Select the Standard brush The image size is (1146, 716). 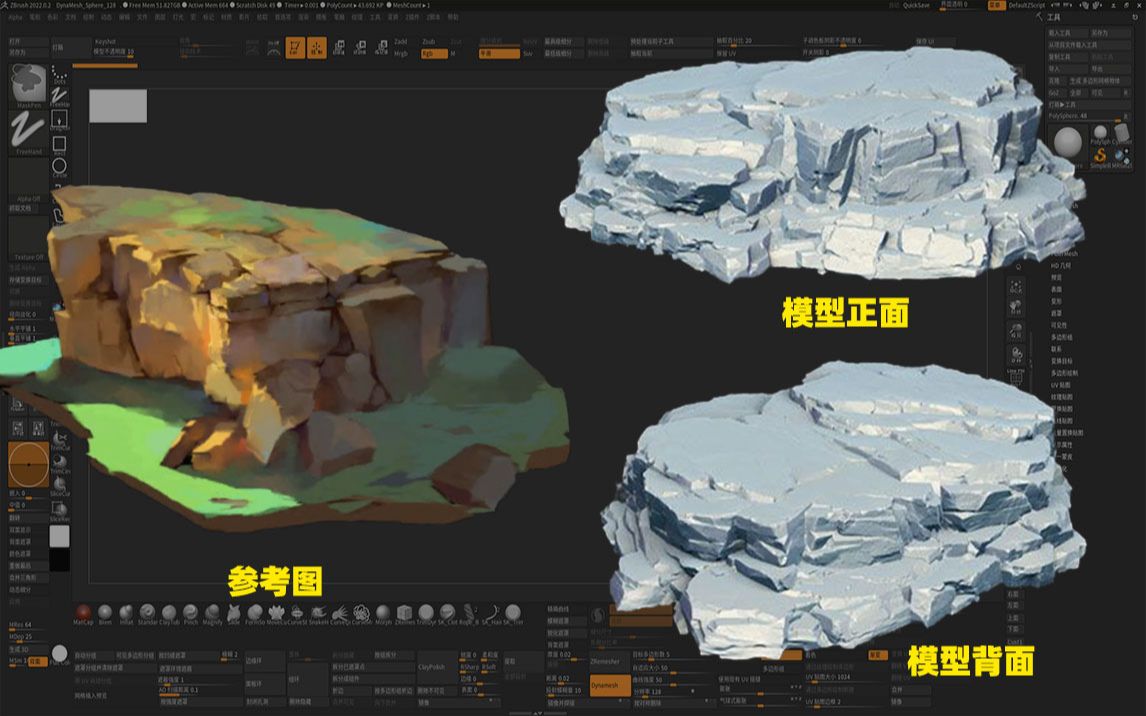tap(148, 612)
